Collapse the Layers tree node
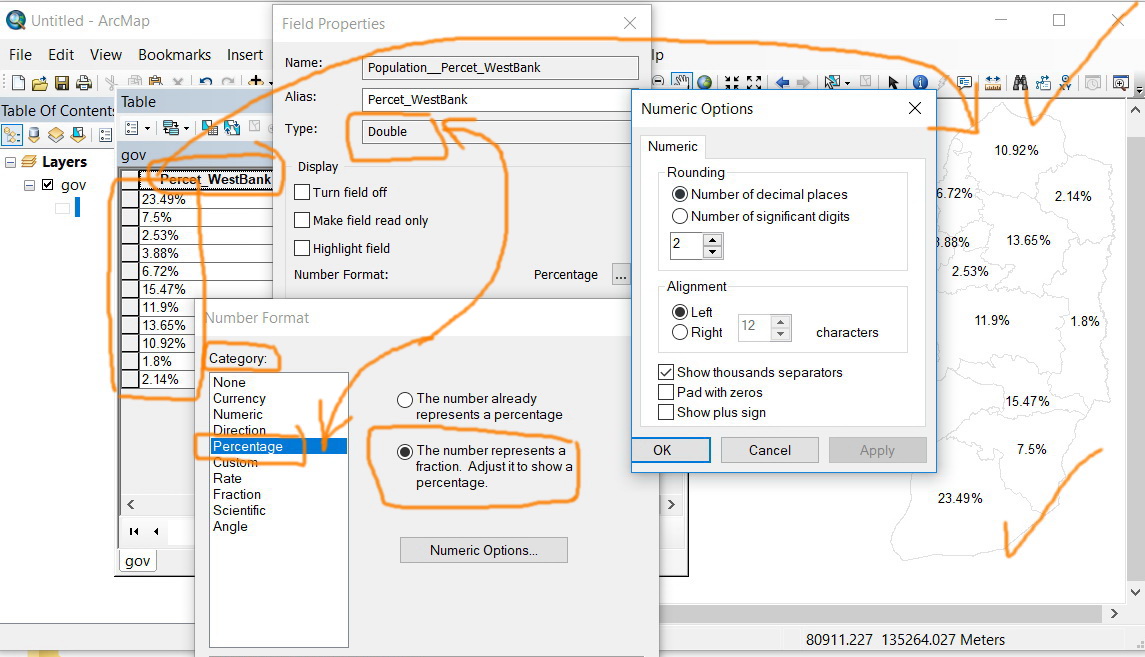1145x657 pixels. coord(10,162)
